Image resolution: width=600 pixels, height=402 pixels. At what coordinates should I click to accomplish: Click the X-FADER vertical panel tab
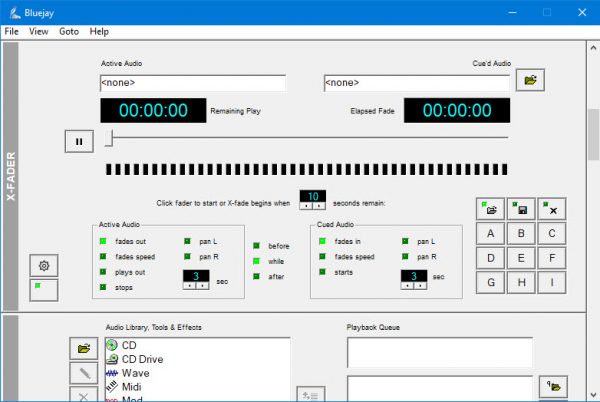click(x=11, y=176)
